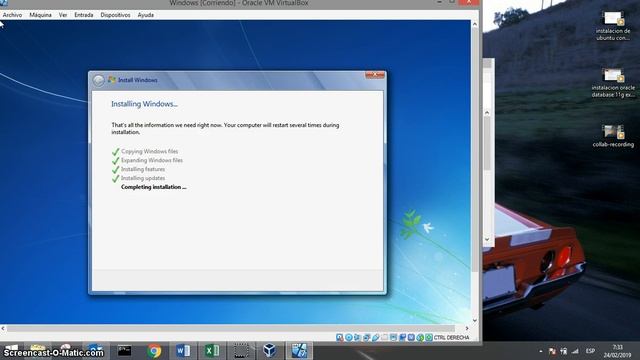The image size is (640, 360).
Task: Click the USB devices status icon
Action: [x=376, y=337]
